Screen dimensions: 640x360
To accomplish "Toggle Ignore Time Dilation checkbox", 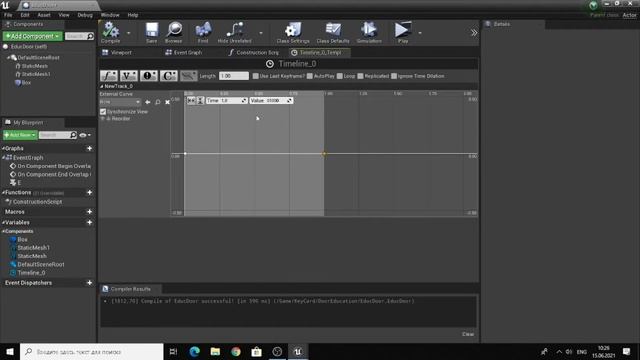I will coord(394,76).
